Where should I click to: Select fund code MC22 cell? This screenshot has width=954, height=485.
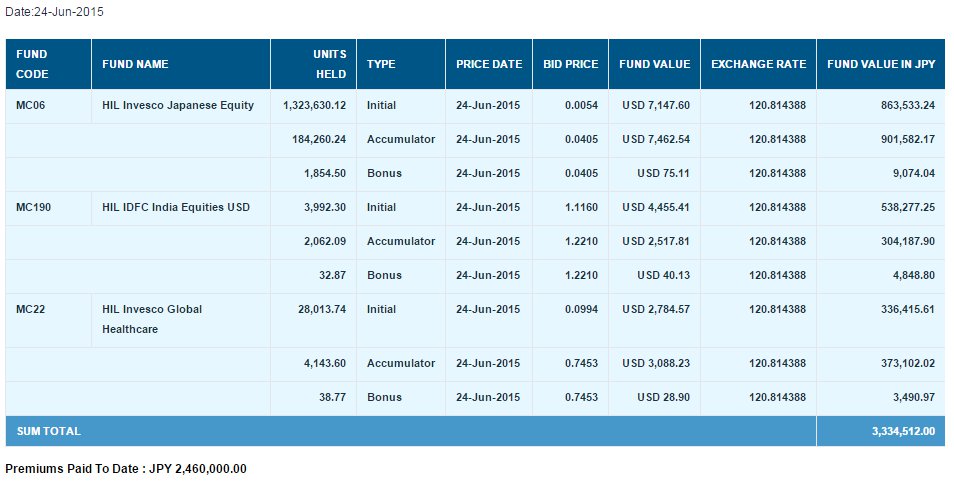(x=49, y=321)
